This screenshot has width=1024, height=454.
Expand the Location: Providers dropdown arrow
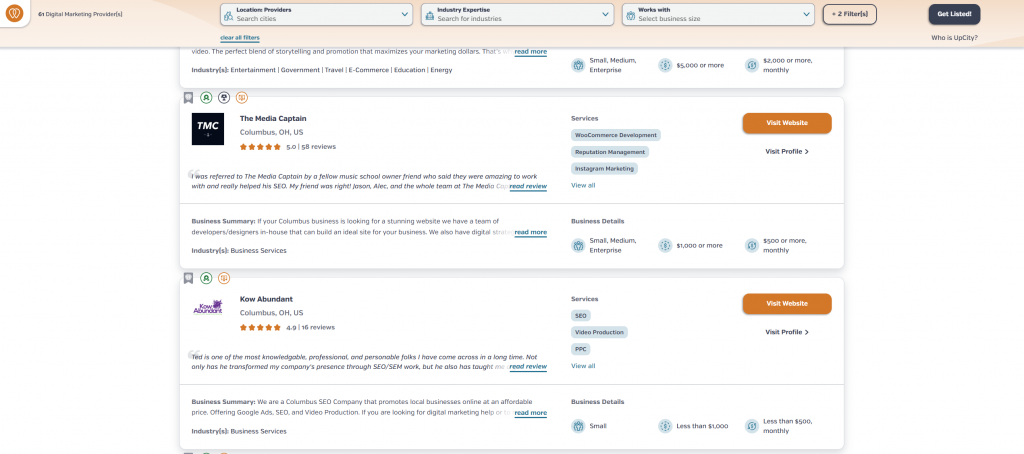[x=405, y=15]
